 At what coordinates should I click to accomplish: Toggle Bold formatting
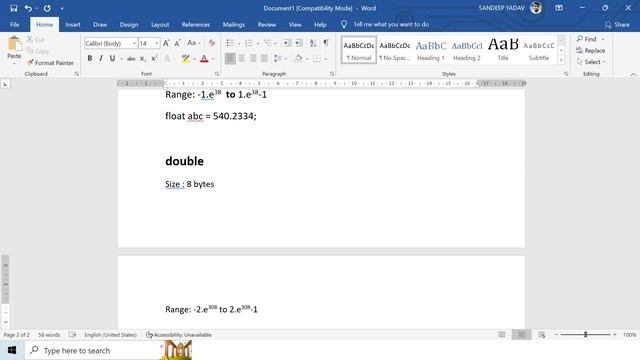pyautogui.click(x=90, y=59)
